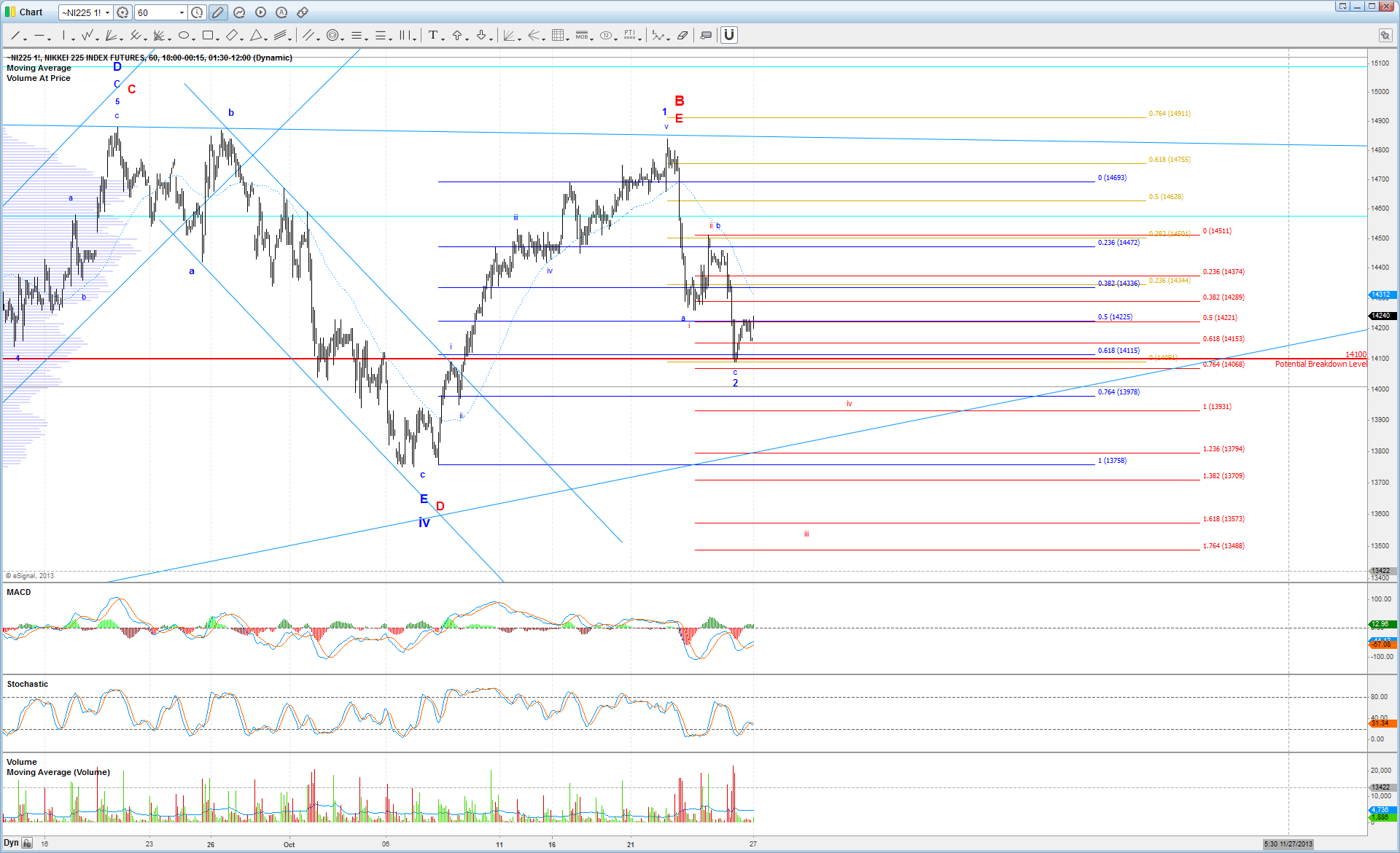Start bar replay with the play icon
The width and height of the screenshot is (1400, 853).
click(260, 12)
